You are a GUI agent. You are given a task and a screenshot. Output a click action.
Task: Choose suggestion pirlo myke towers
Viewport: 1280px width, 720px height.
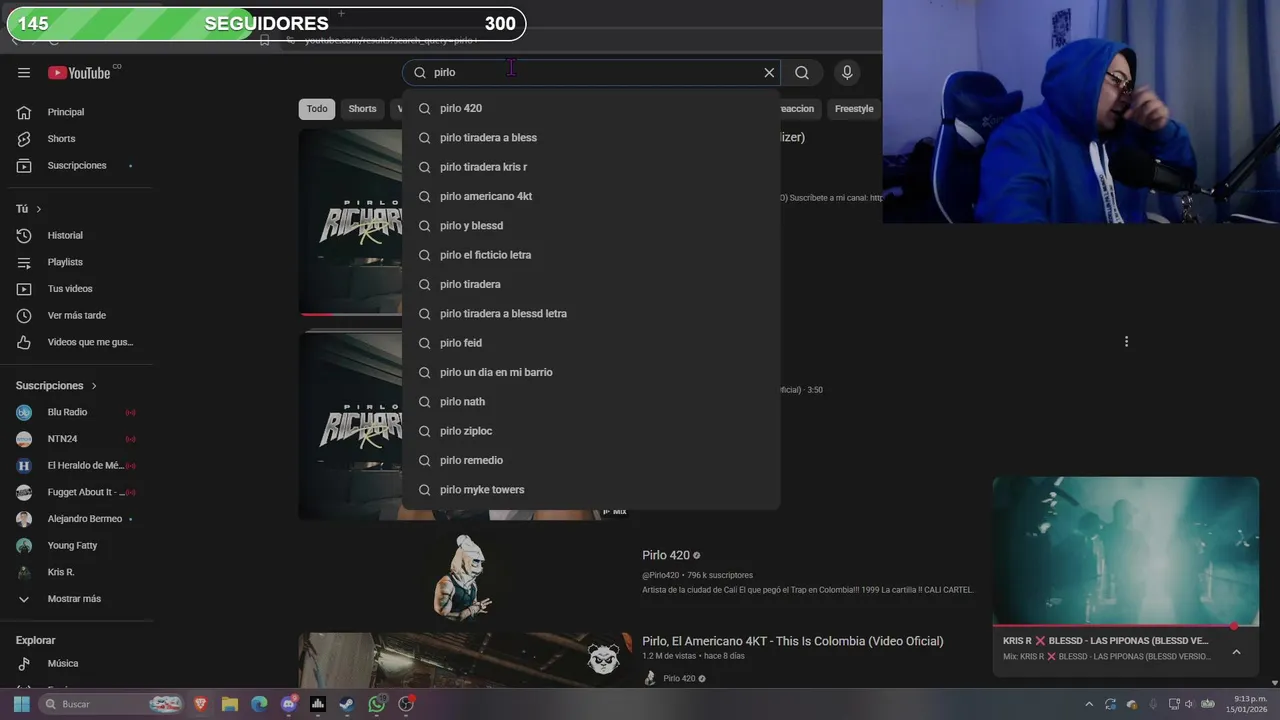click(x=591, y=490)
